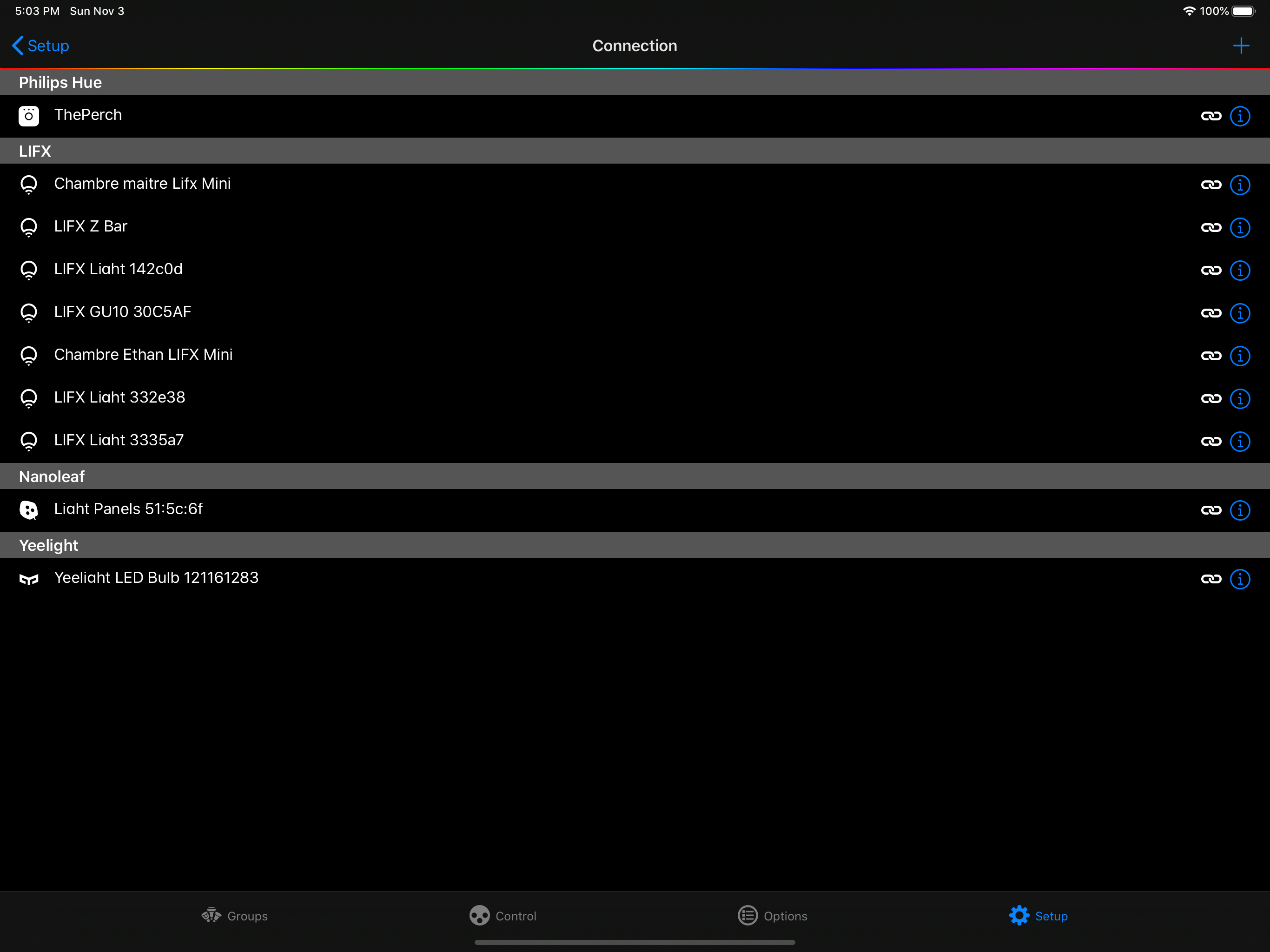Screen dimensions: 1270x952
Task: Select LIFX GU10 30C5AF row
Action: pos(635,313)
